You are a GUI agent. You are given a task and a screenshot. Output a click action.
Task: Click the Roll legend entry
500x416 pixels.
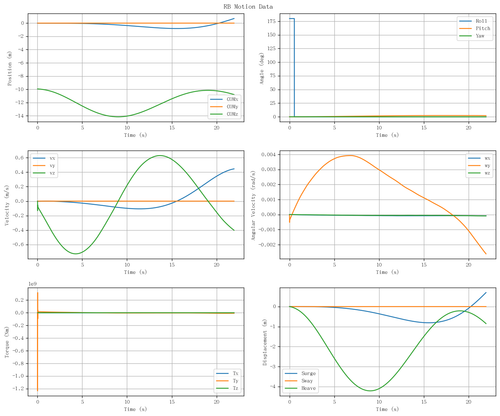(x=474, y=21)
